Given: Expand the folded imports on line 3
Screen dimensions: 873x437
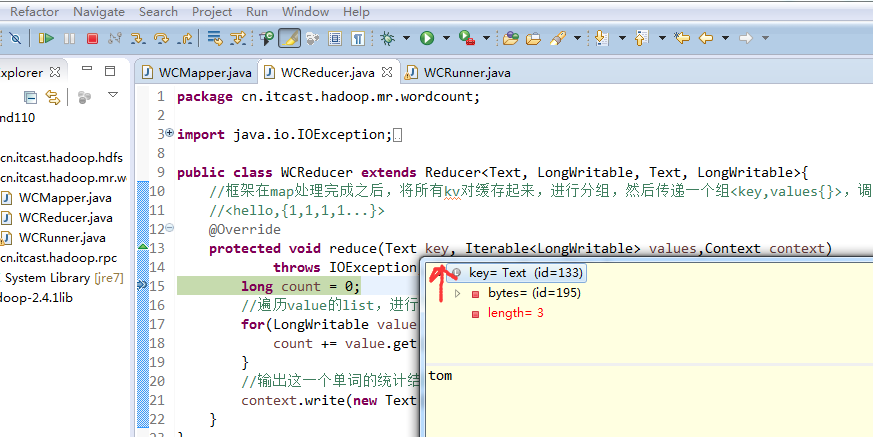Looking at the screenshot, I should pos(170,132).
